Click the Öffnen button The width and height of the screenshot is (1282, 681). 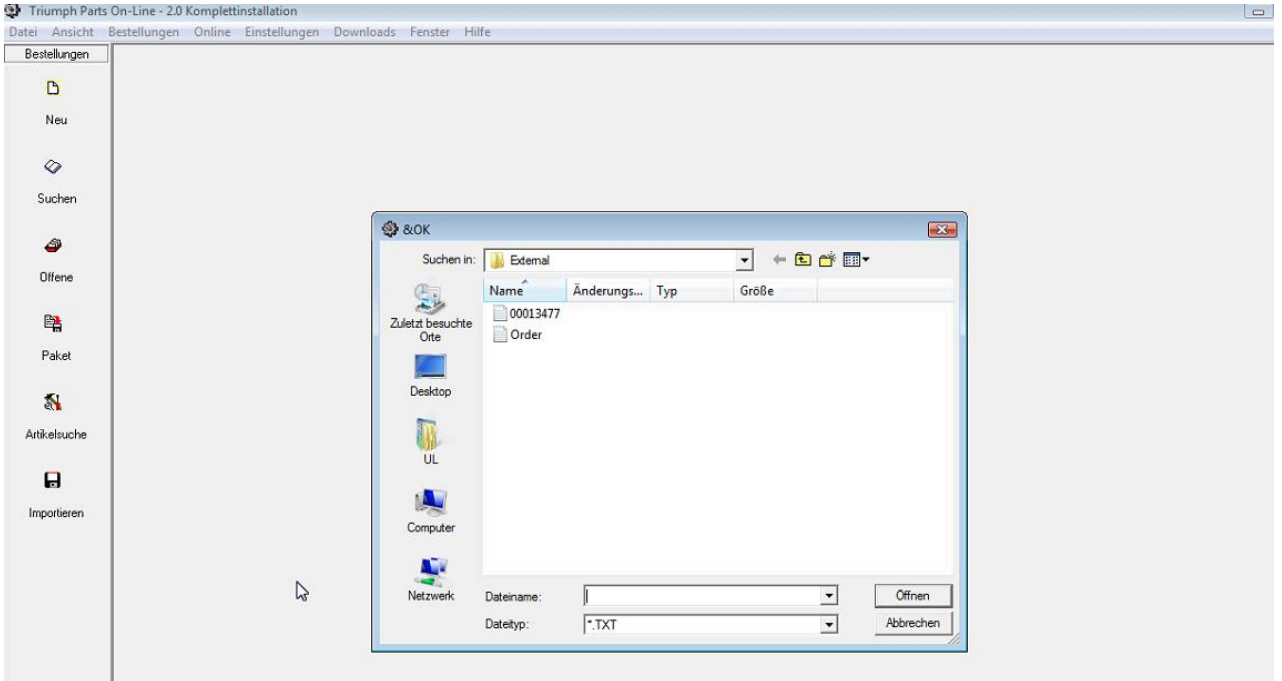coord(912,595)
